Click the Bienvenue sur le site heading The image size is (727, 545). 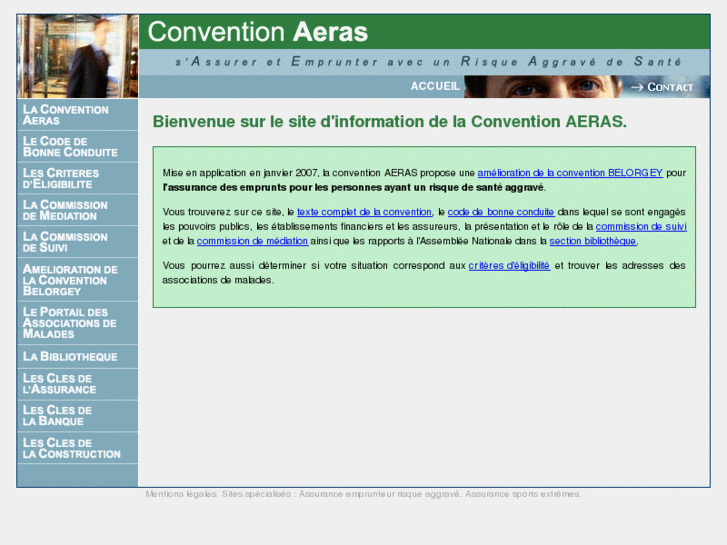click(x=389, y=122)
